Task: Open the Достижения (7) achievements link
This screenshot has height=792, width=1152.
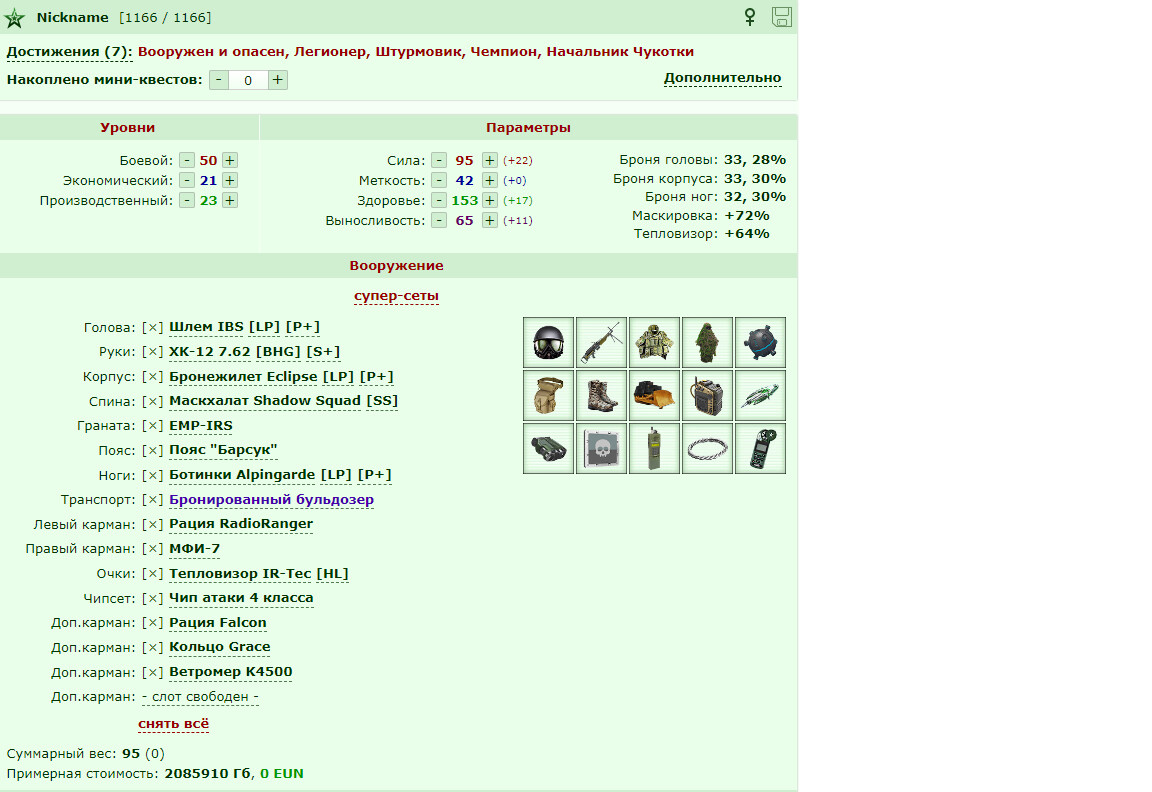Action: [69, 52]
